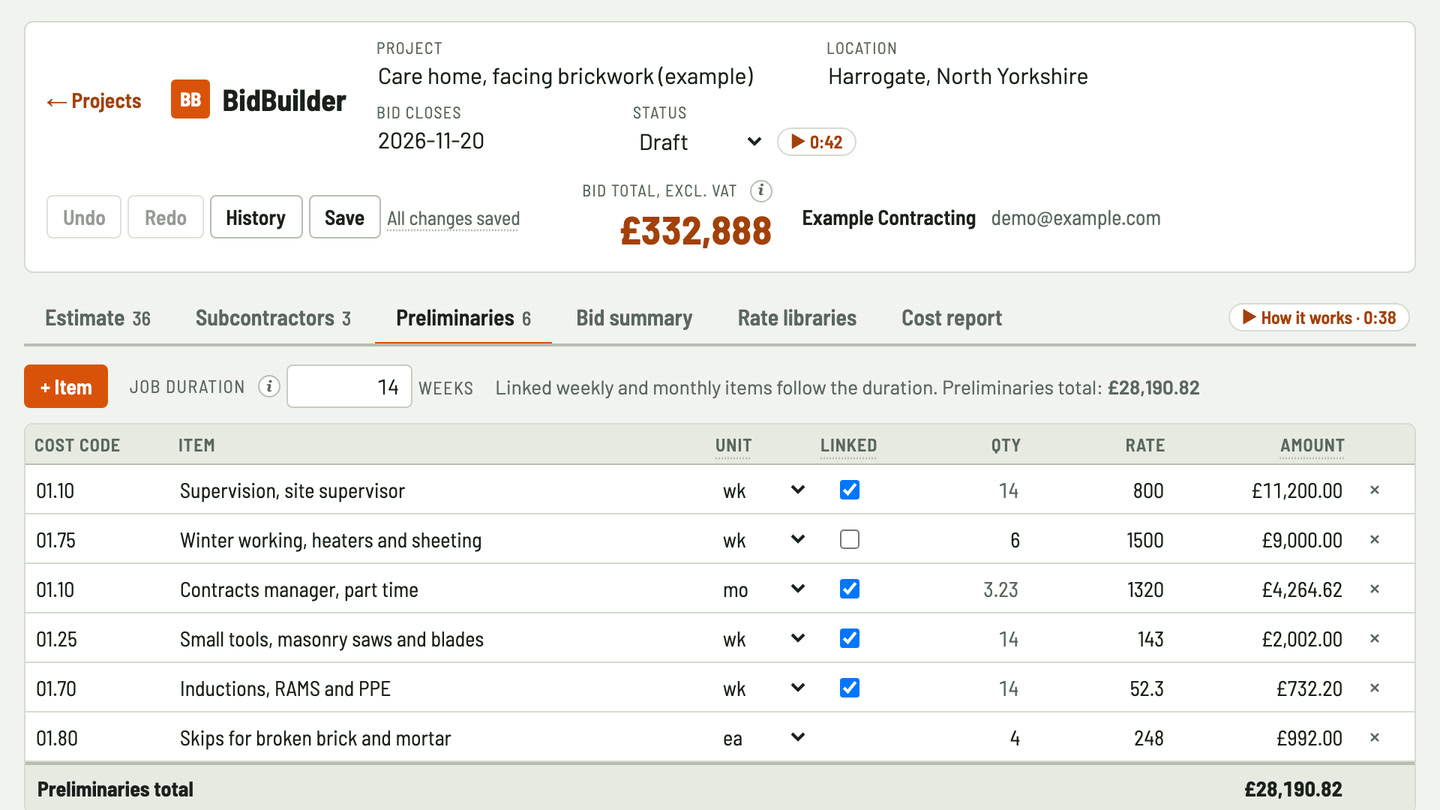Viewport: 1440px width, 810px height.
Task: Click the bid closes date 2026-11-20
Action: [x=431, y=141]
